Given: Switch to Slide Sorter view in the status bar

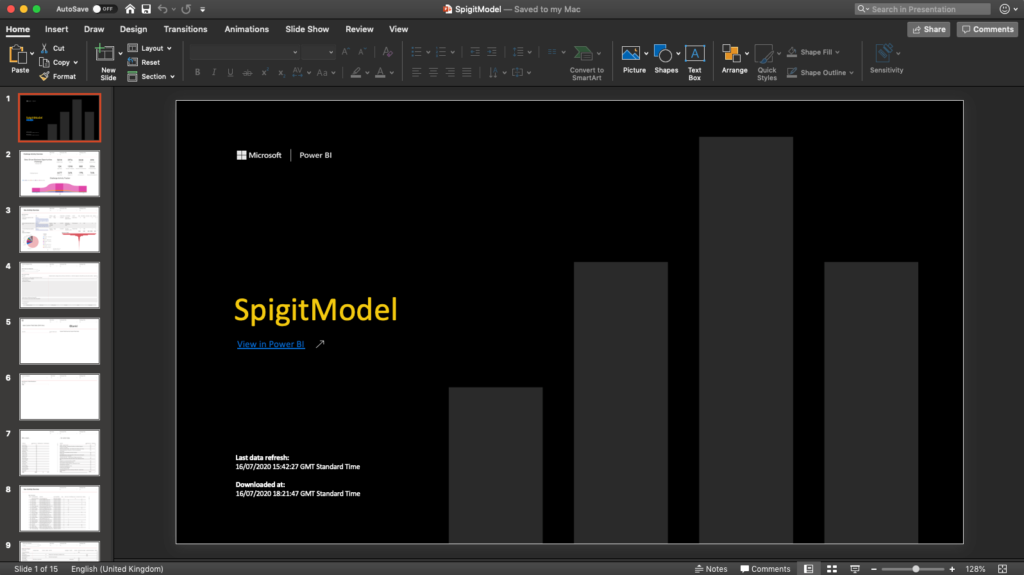Looking at the screenshot, I should coord(831,569).
